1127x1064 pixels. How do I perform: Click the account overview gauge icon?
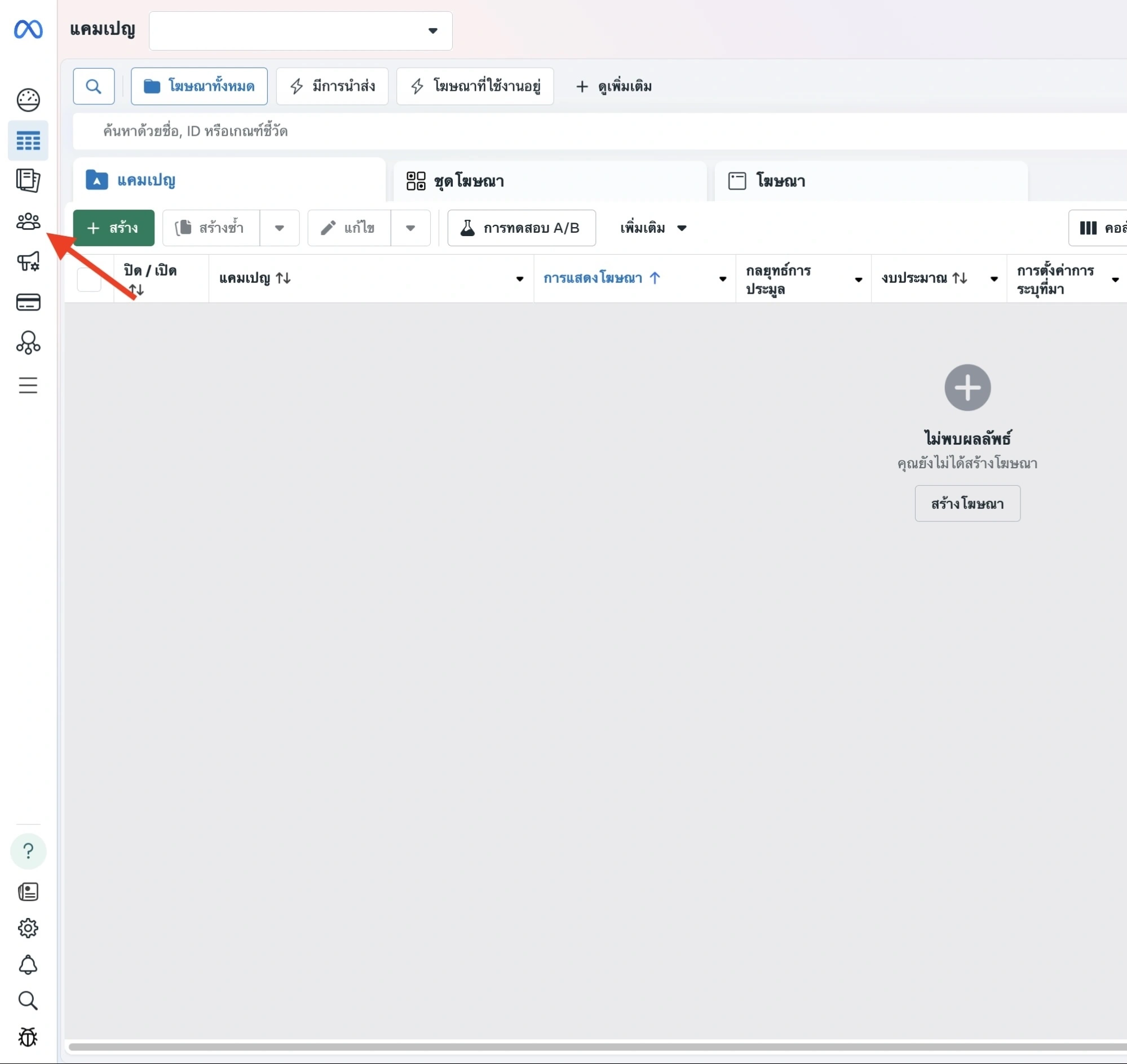[28, 100]
